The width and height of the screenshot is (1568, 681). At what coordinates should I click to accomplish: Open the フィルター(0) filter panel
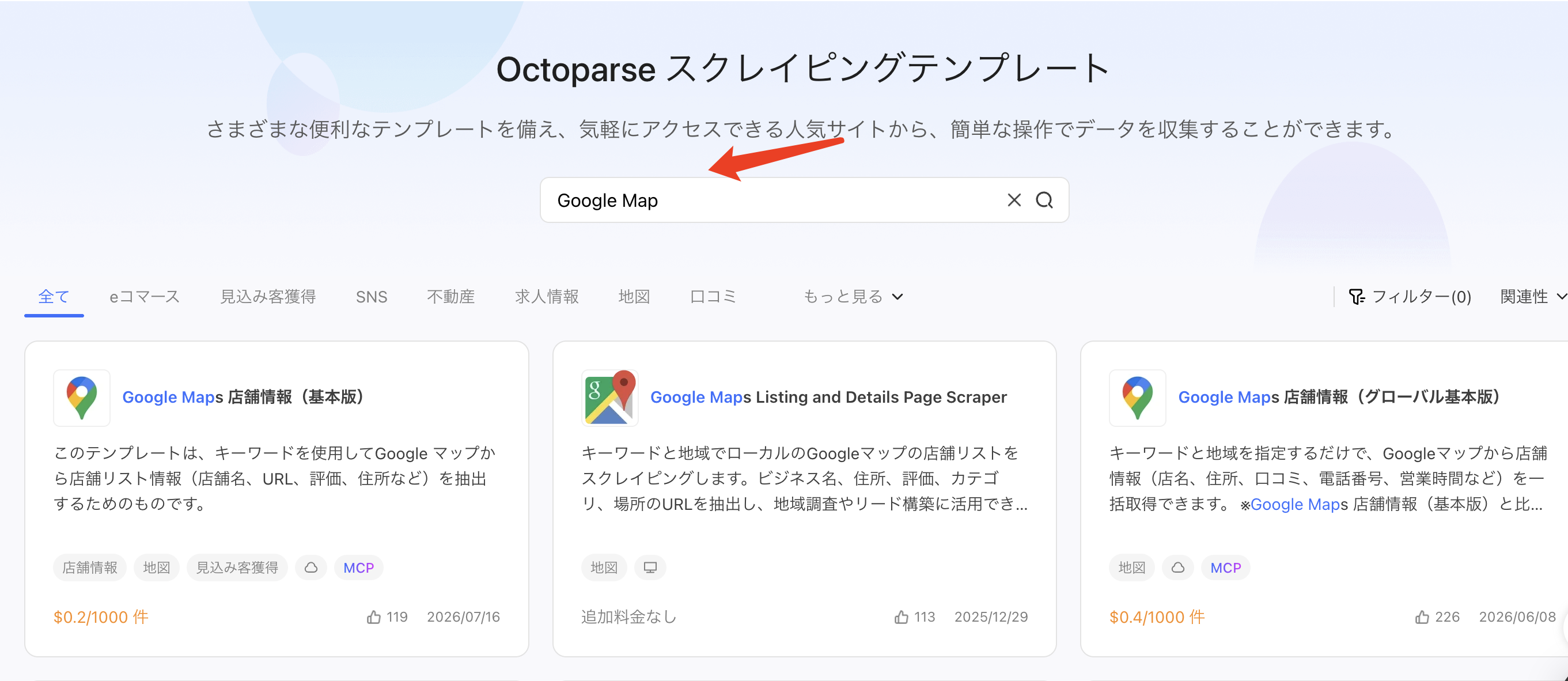pos(1410,296)
